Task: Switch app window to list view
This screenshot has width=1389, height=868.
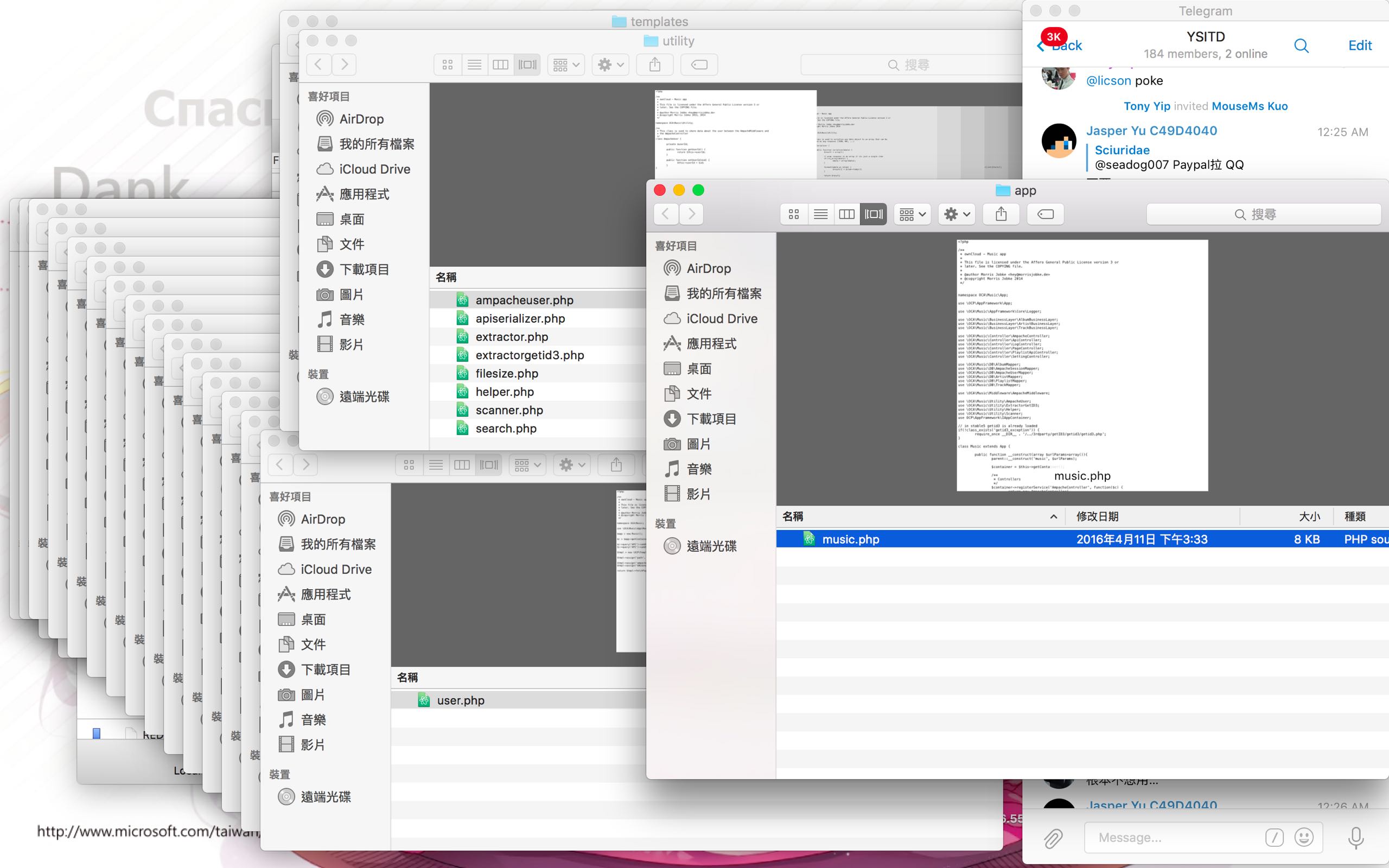Action: [x=820, y=214]
